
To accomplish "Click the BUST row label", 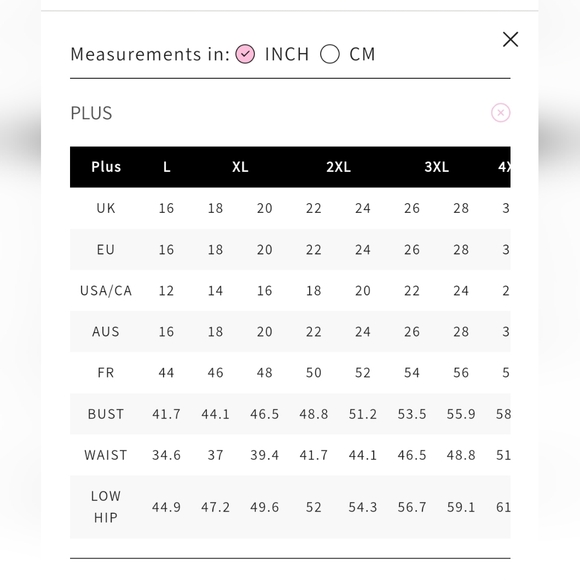I will click(106, 414).
